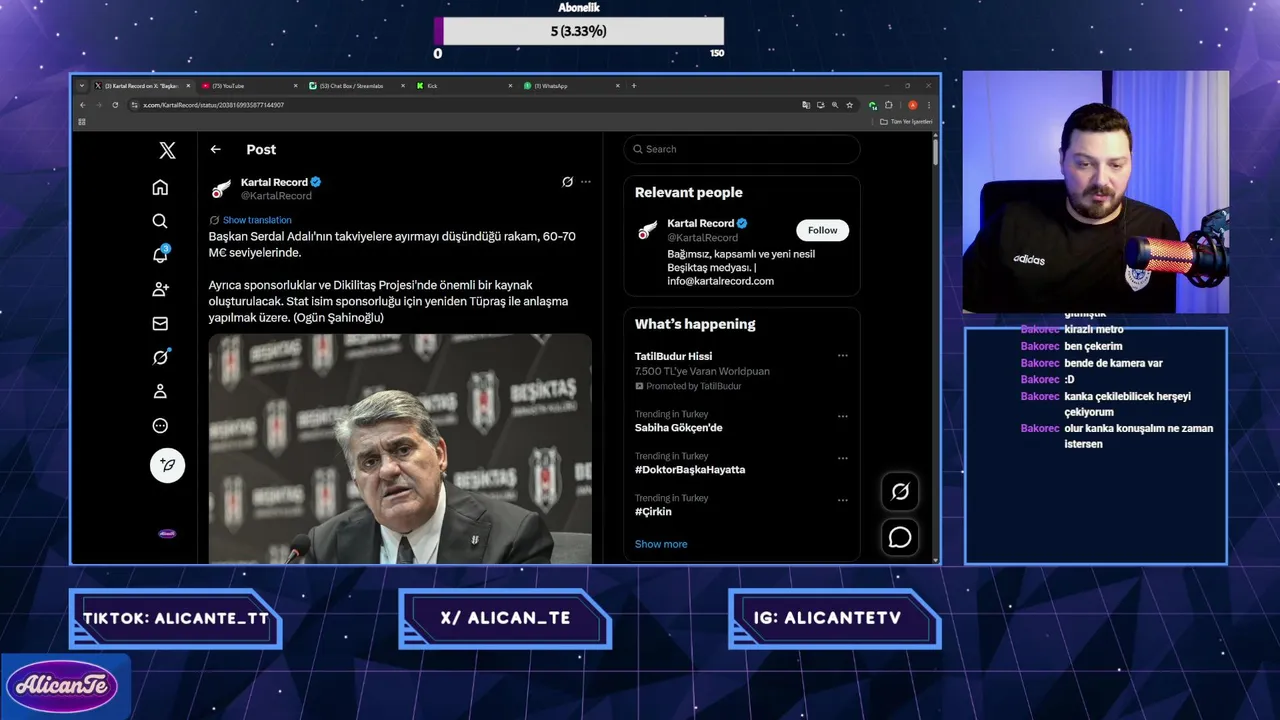Click the browser address bar URL
The image size is (1280, 720).
tap(213, 105)
